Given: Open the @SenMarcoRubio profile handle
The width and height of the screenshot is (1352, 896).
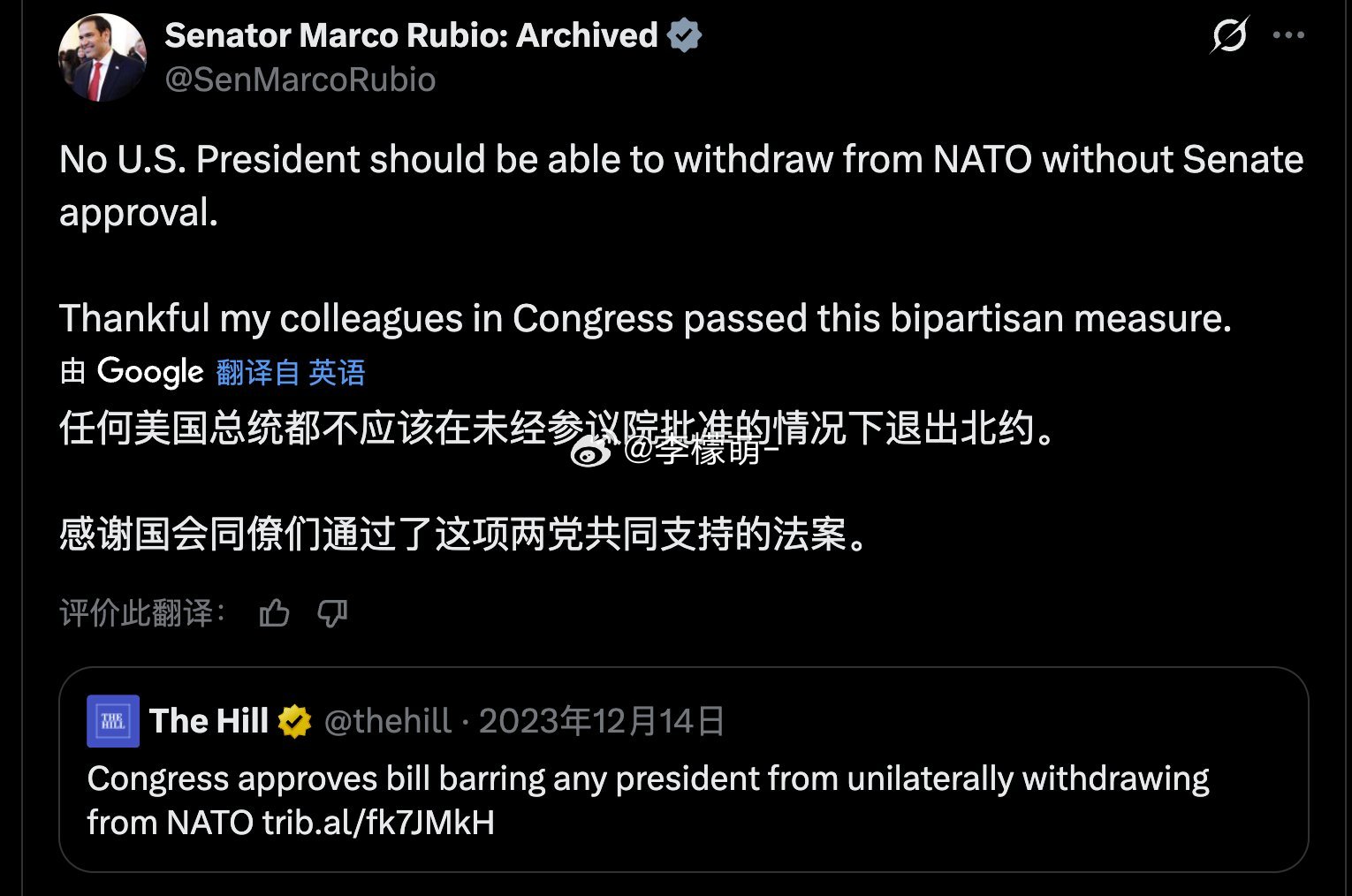Looking at the screenshot, I should (x=300, y=80).
